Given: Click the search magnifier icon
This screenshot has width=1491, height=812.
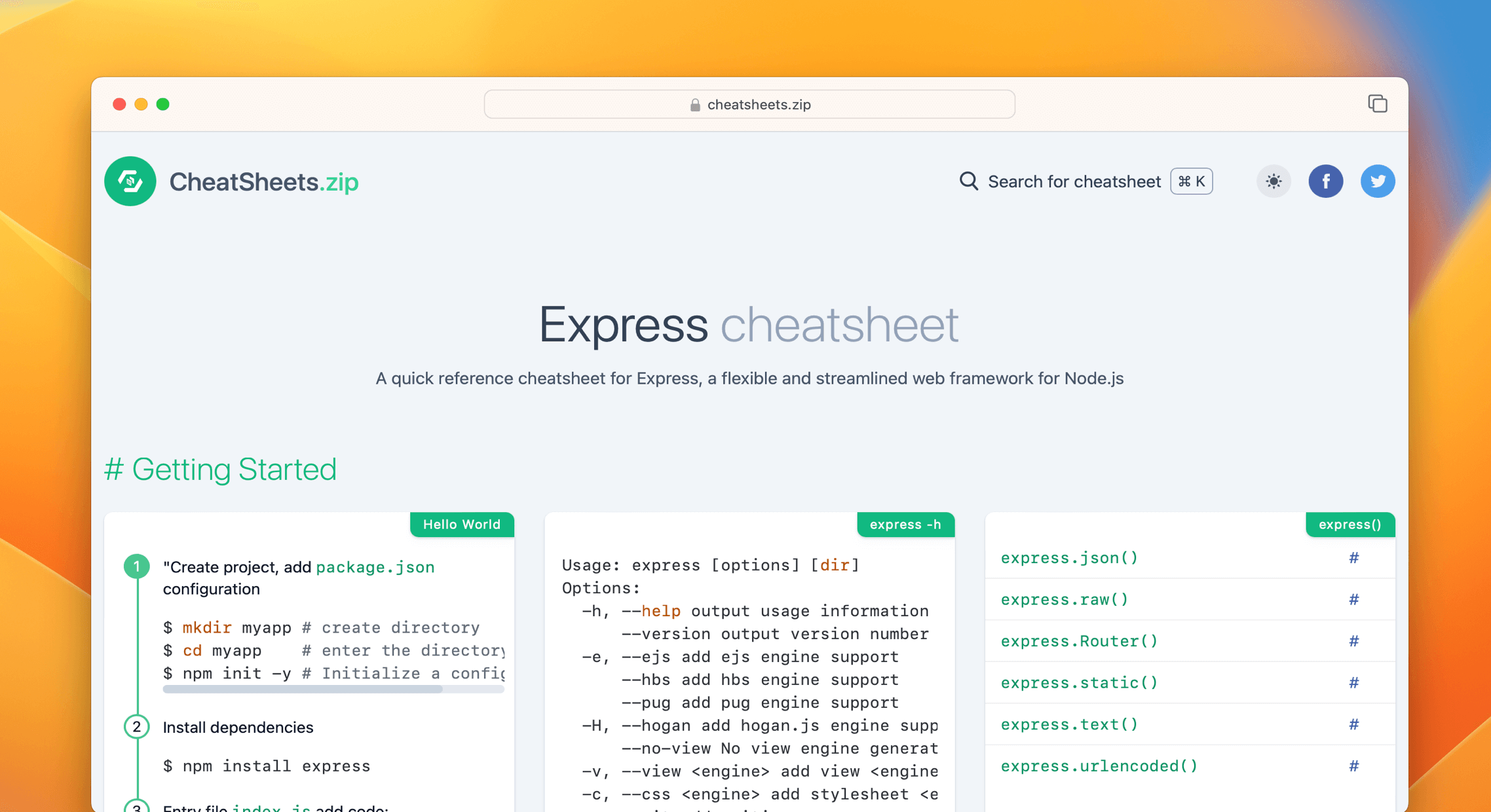Looking at the screenshot, I should tap(968, 181).
